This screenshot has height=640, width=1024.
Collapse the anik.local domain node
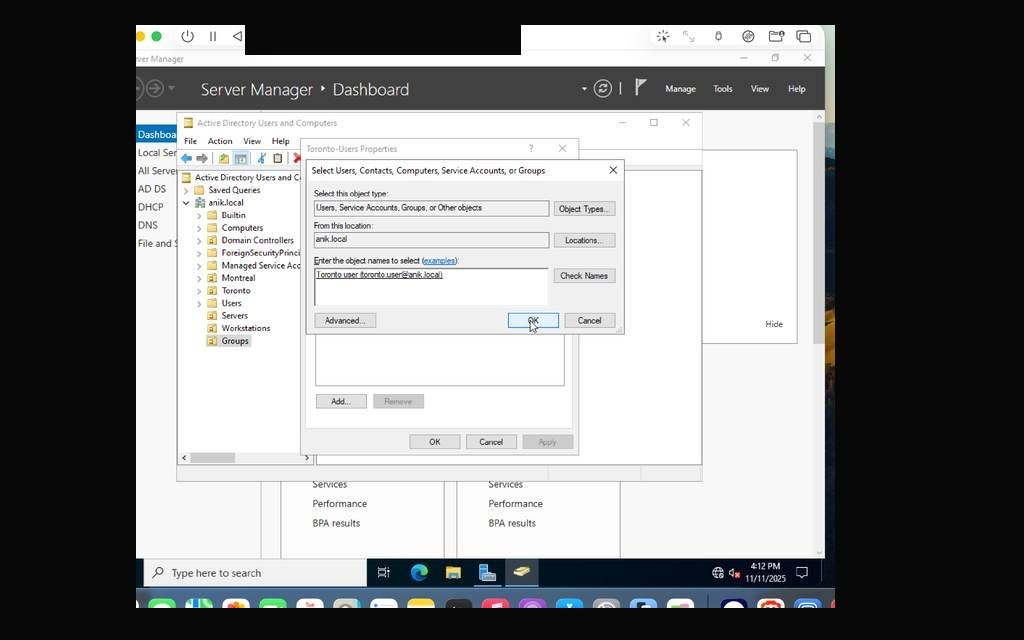pyautogui.click(x=186, y=203)
